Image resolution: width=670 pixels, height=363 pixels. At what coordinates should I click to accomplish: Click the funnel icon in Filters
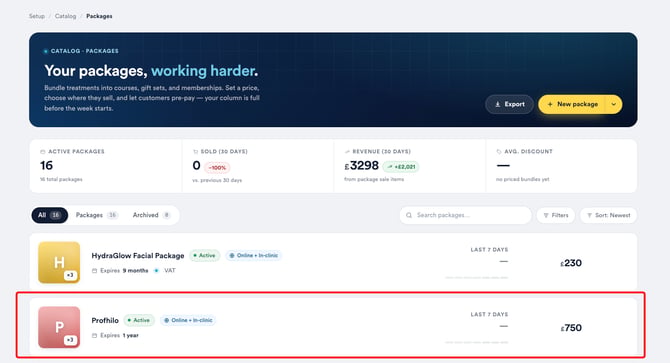point(546,216)
